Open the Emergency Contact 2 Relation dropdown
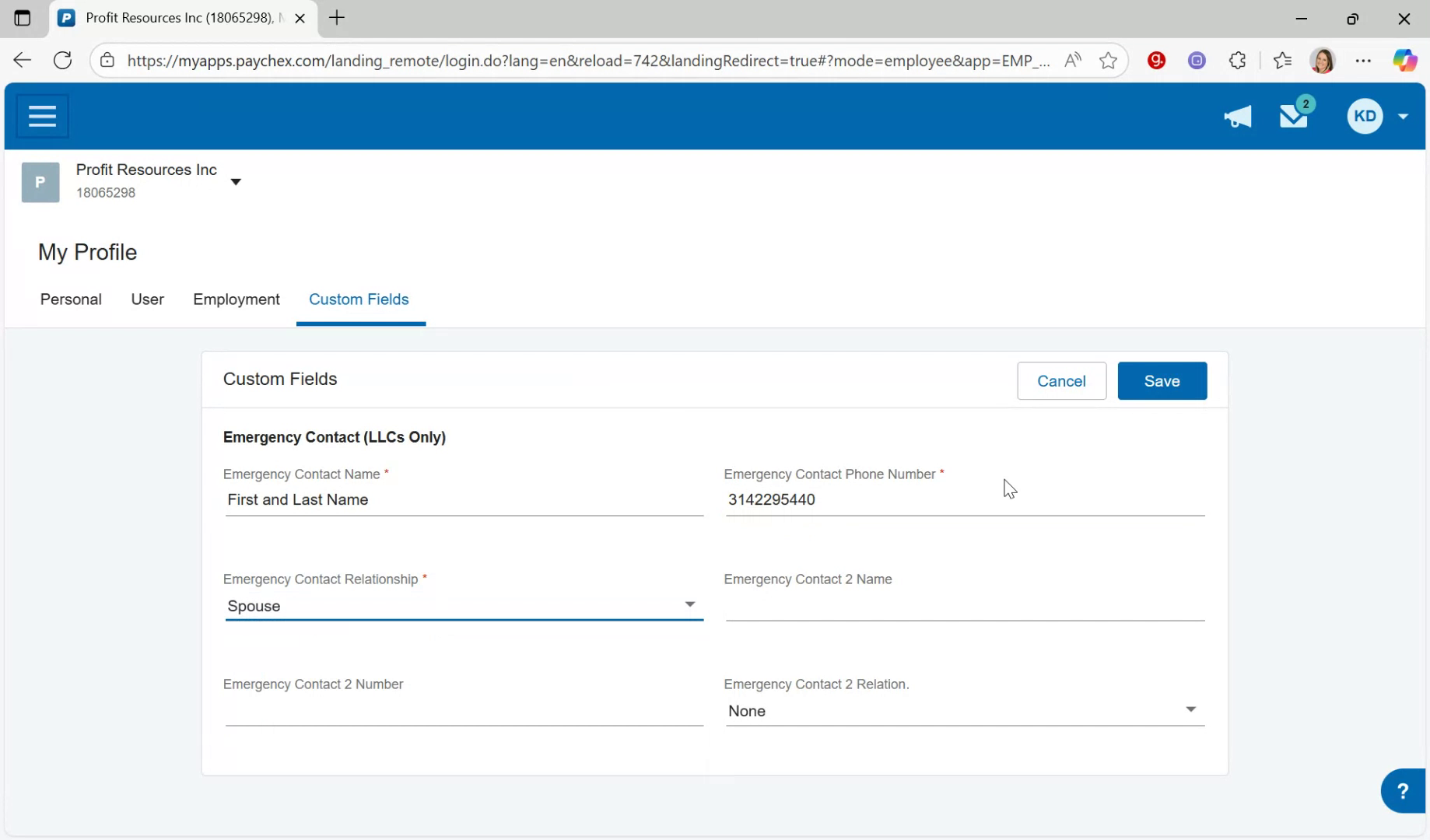Screen dimensions: 1430x840 click(x=1190, y=709)
